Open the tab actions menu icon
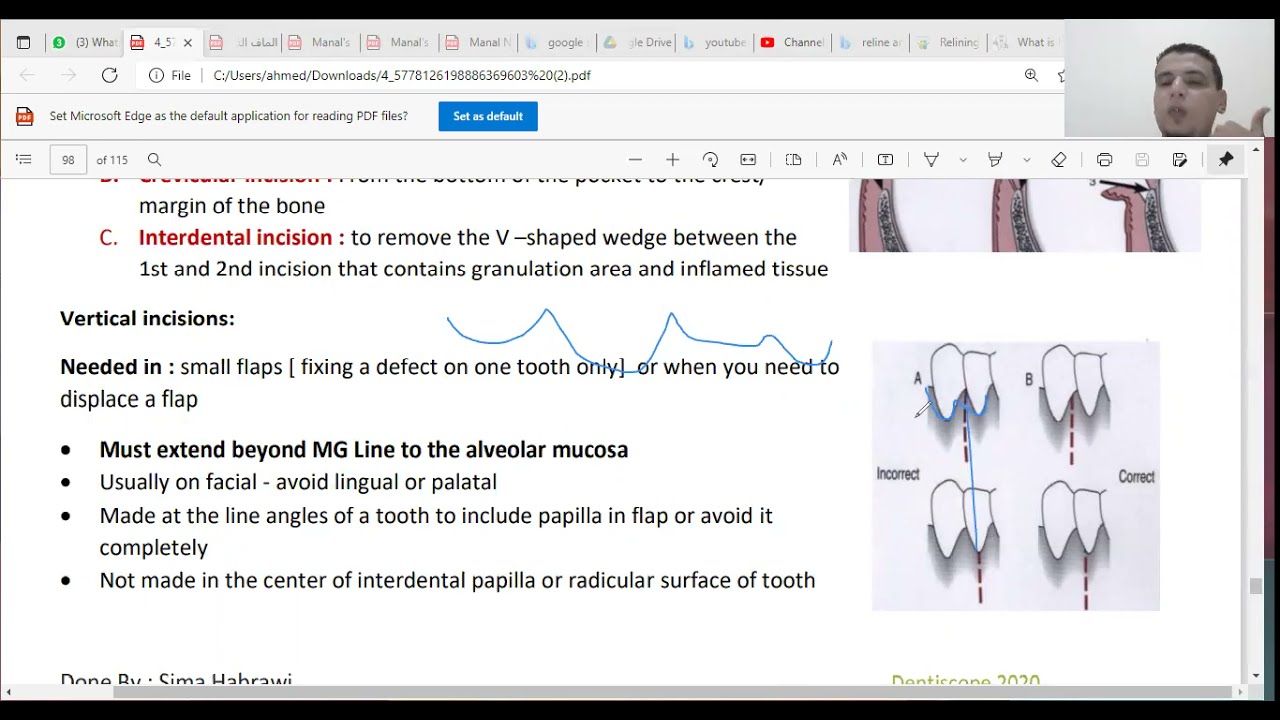 pos(23,43)
